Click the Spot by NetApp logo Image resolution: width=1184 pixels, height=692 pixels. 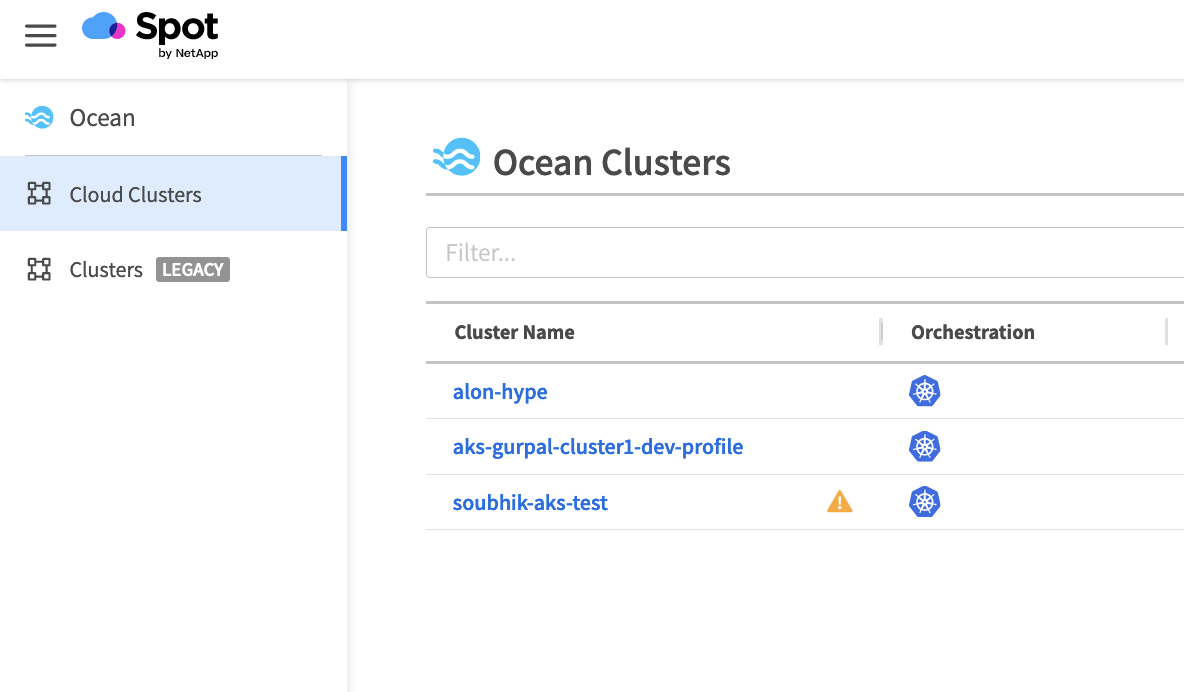[x=150, y=36]
